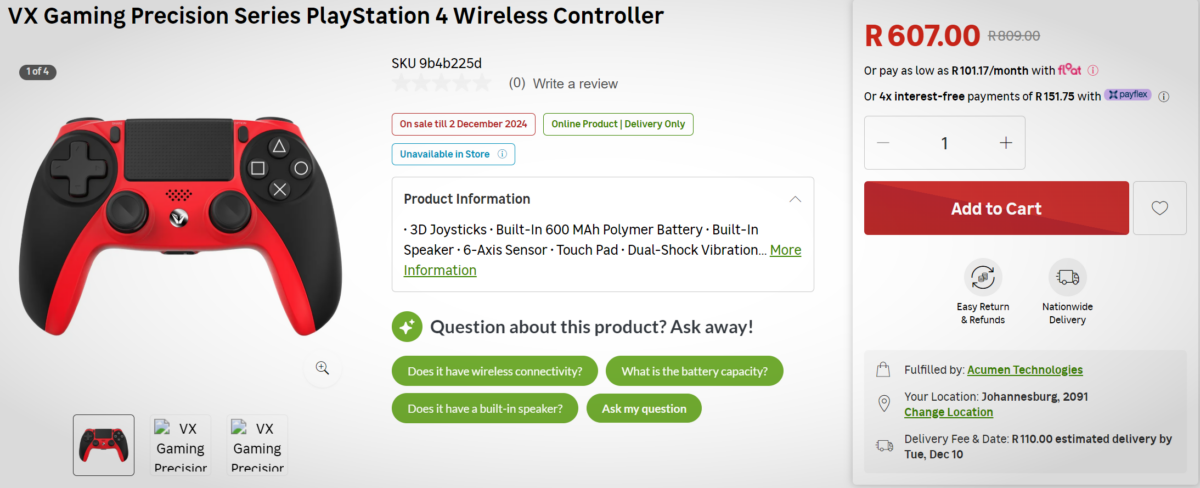Click the Ask my question button
1200x488 pixels.
(644, 408)
